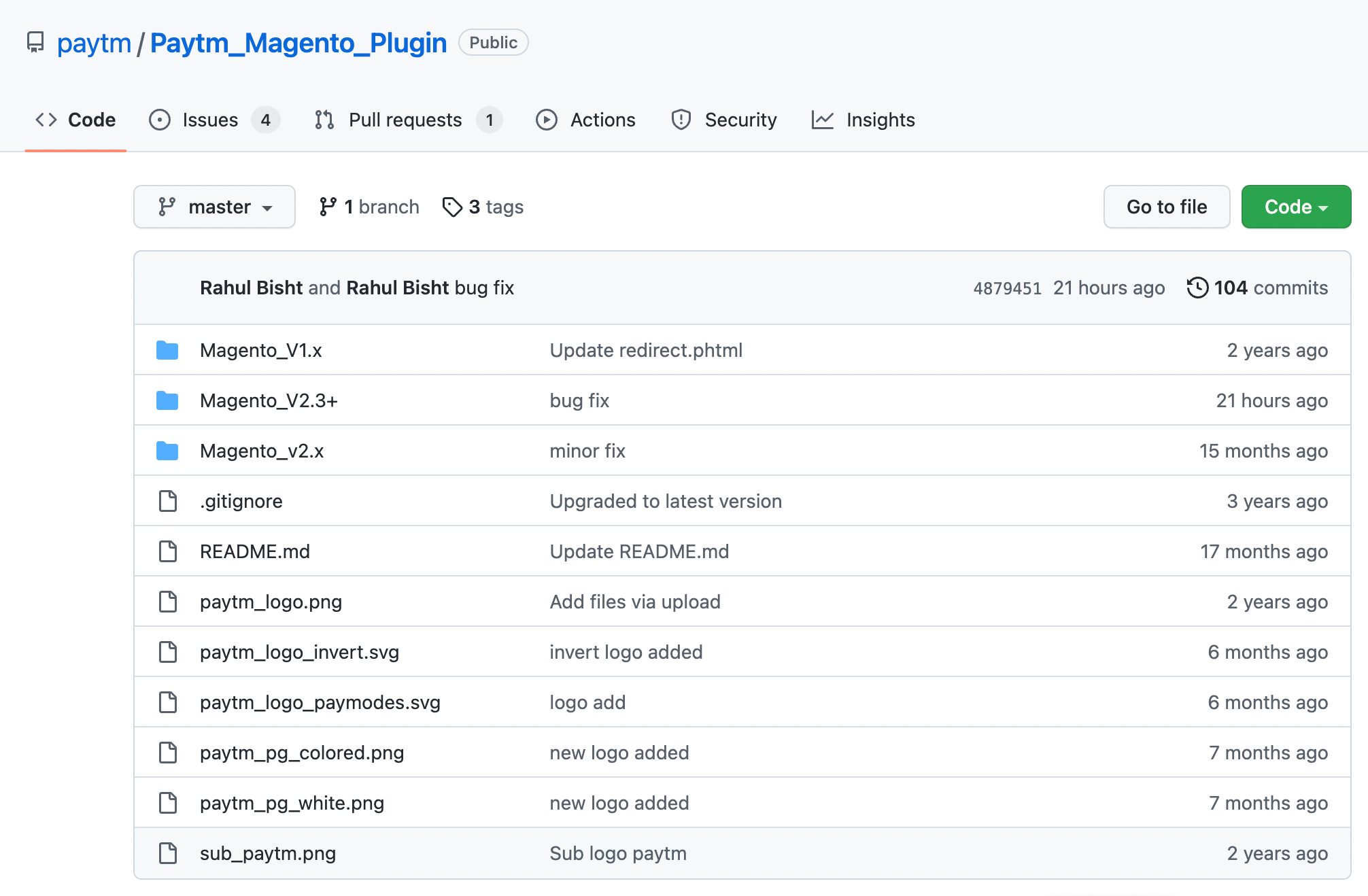Open the paytm_logo_paymodes.svg file
Viewport: 1368px width, 896px height.
320,702
